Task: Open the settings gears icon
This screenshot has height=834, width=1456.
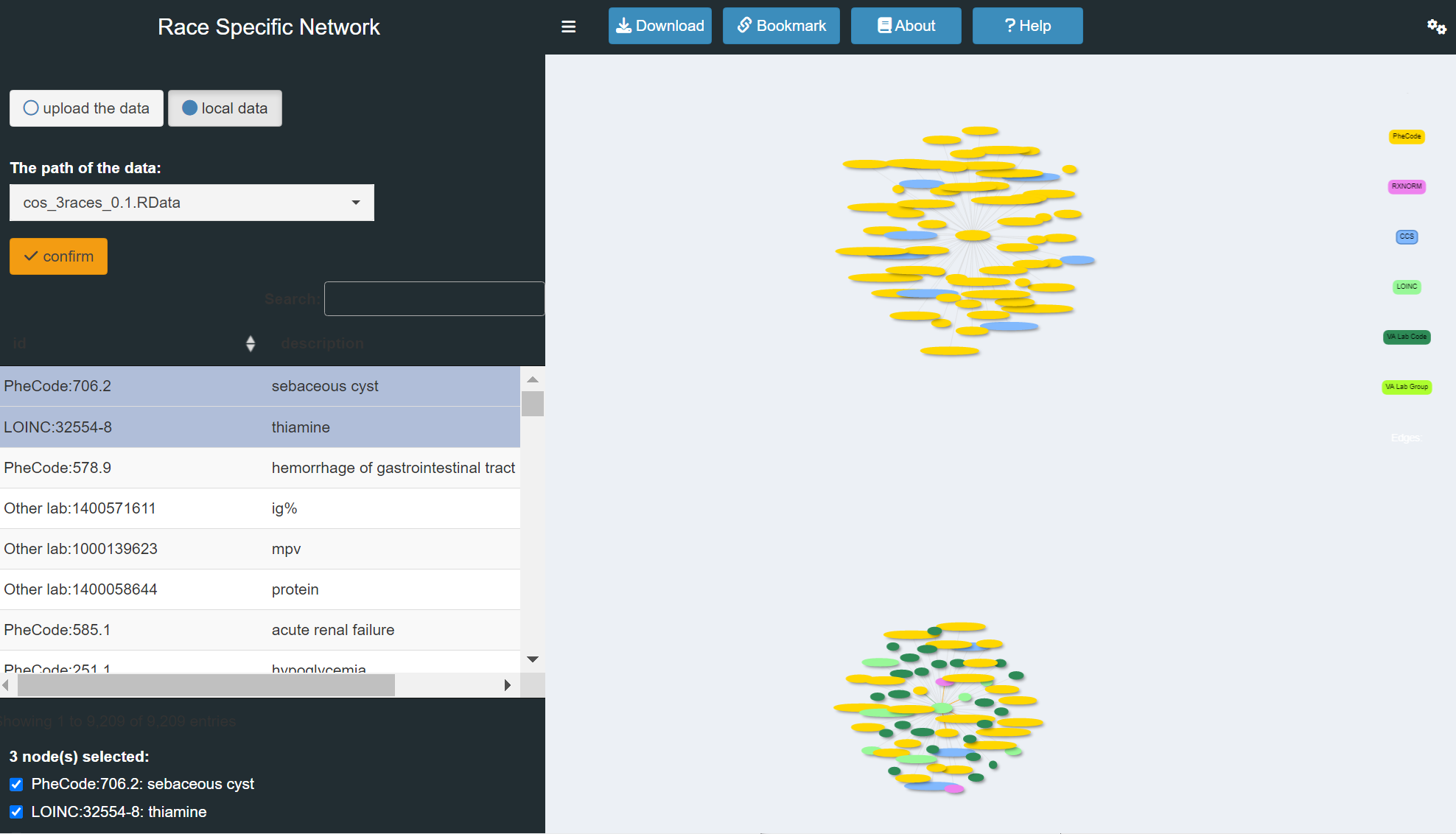Action: click(1436, 27)
